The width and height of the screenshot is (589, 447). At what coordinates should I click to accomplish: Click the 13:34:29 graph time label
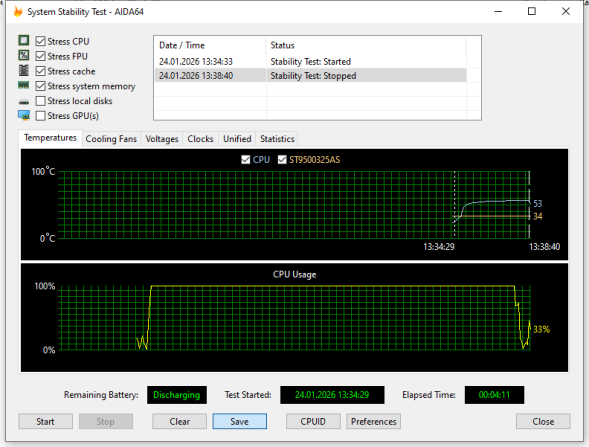439,247
